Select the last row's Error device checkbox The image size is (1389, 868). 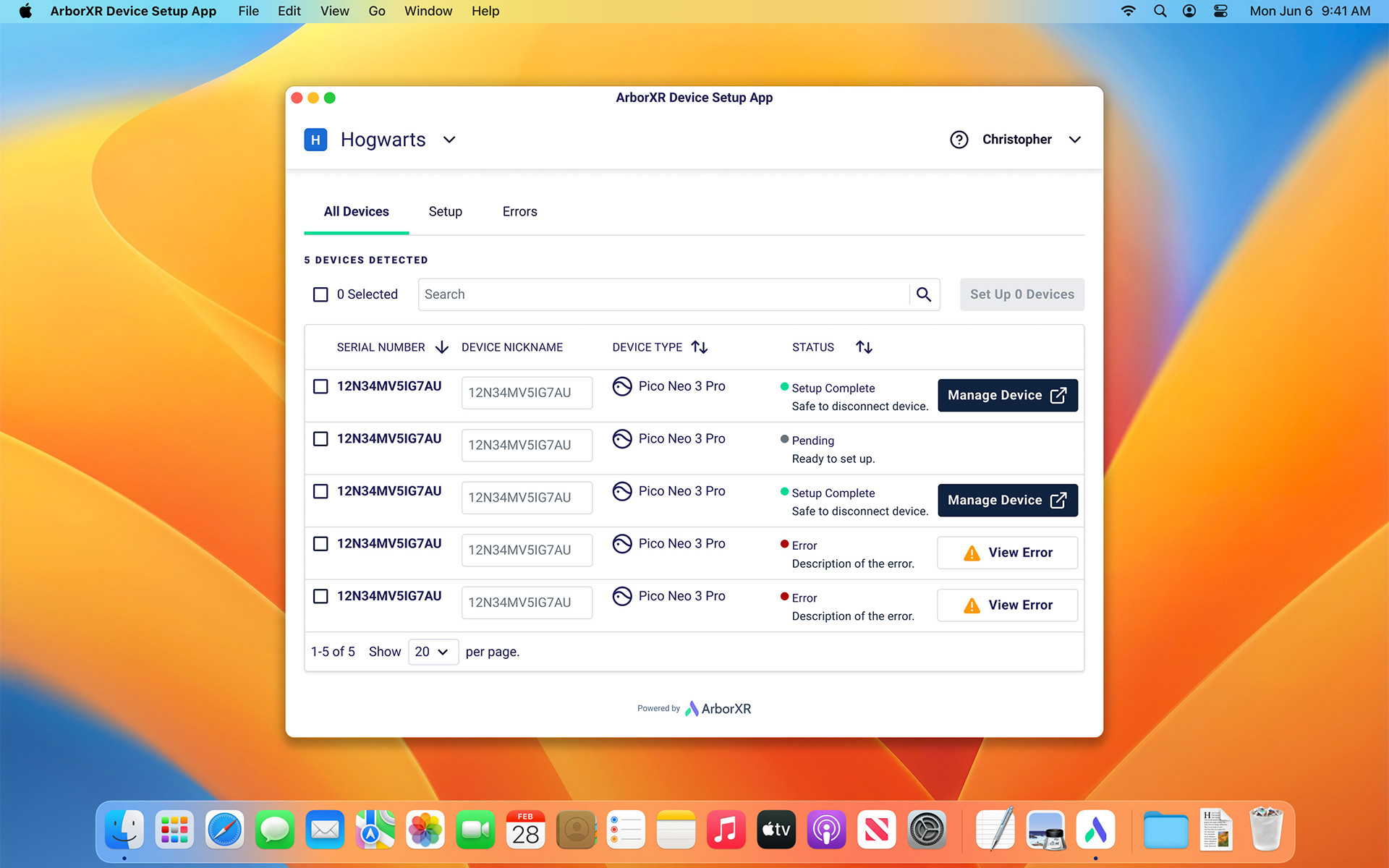(320, 596)
